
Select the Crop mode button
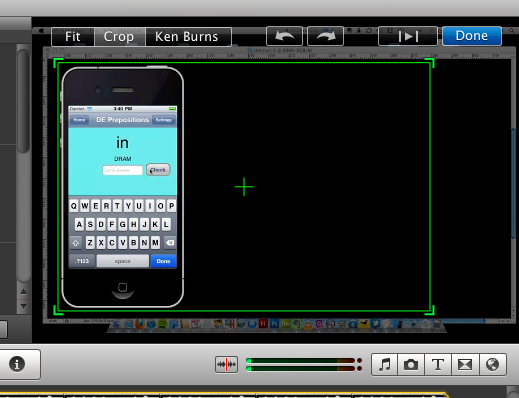(x=120, y=37)
